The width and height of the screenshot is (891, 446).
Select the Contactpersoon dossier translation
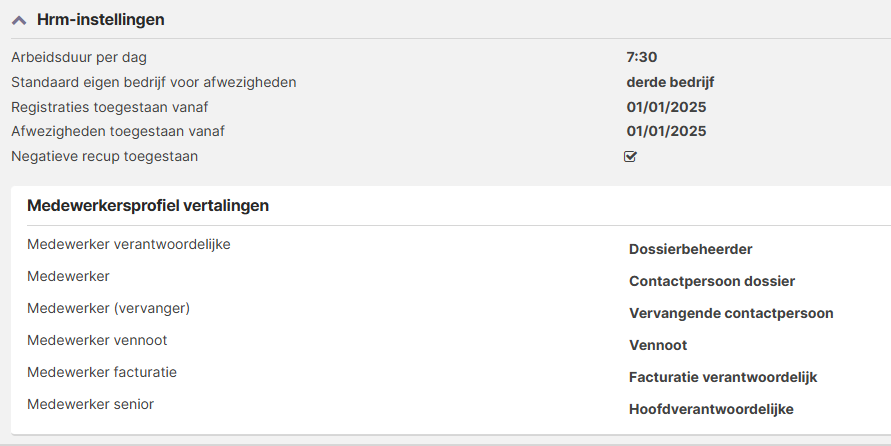[711, 281]
